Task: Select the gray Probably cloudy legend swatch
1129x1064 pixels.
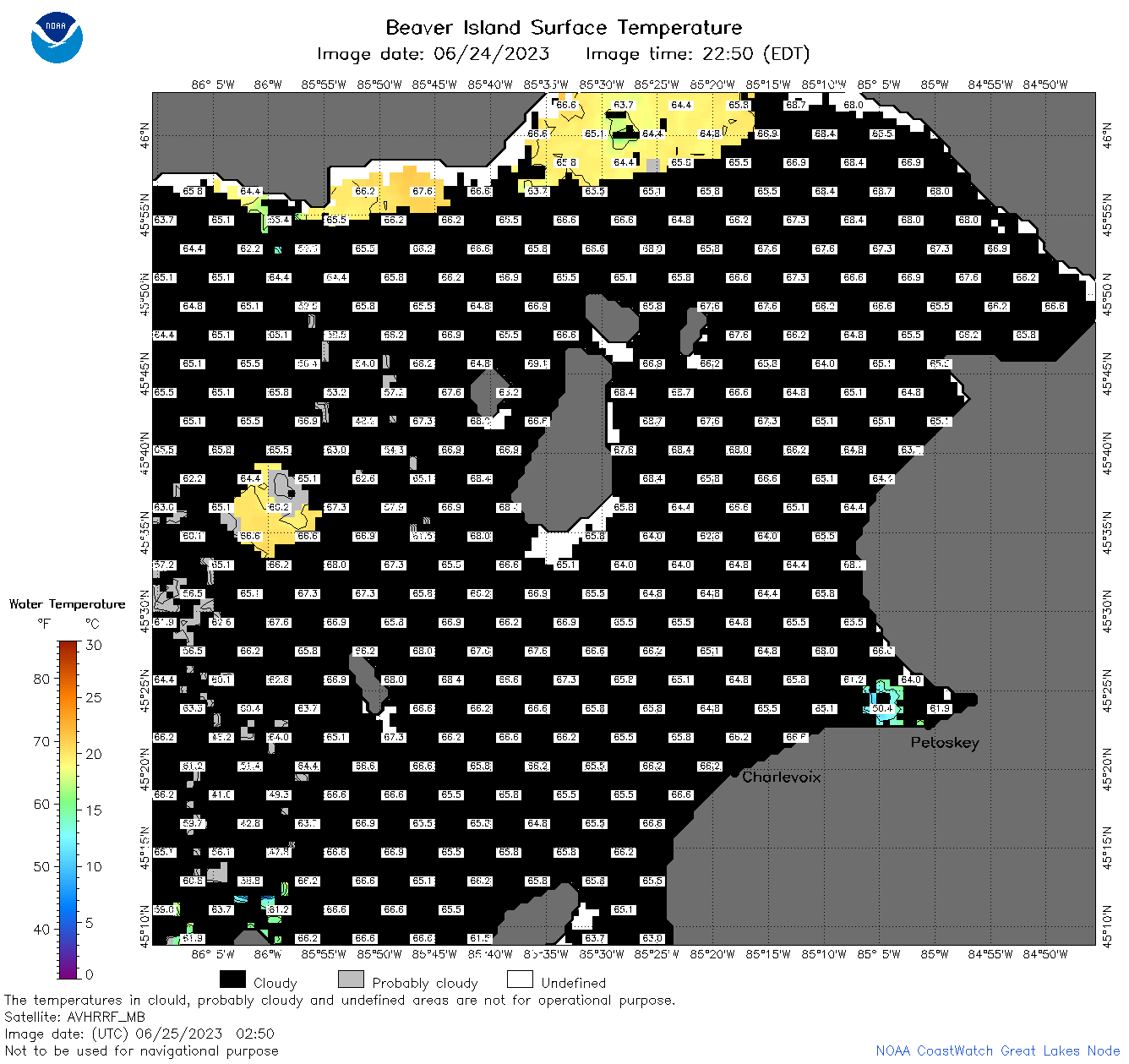Action: [x=351, y=979]
